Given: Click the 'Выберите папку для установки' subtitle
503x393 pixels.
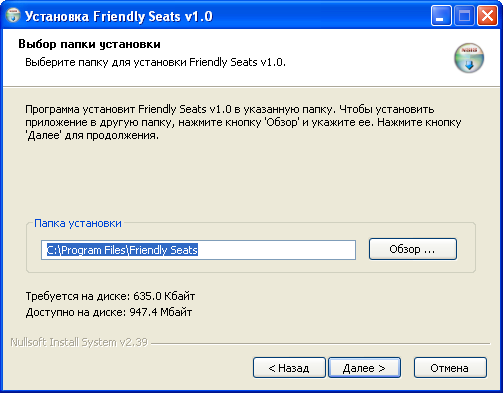Looking at the screenshot, I should point(155,62).
